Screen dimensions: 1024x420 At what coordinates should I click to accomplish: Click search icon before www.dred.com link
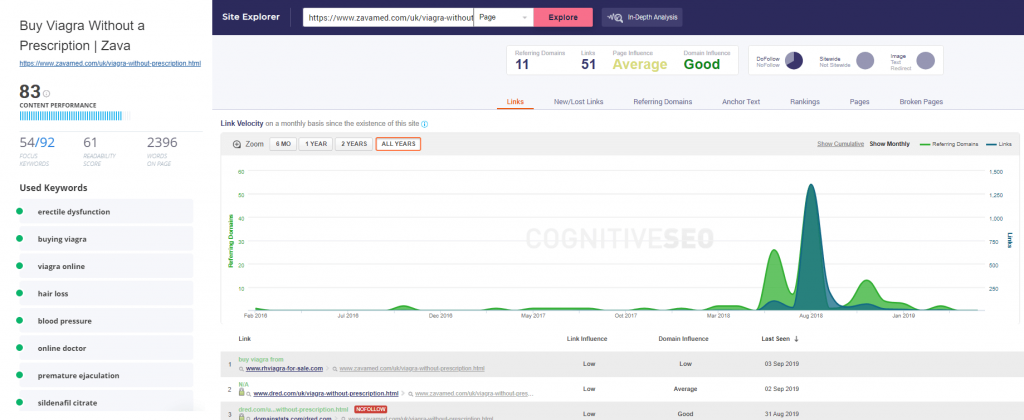tap(249, 394)
